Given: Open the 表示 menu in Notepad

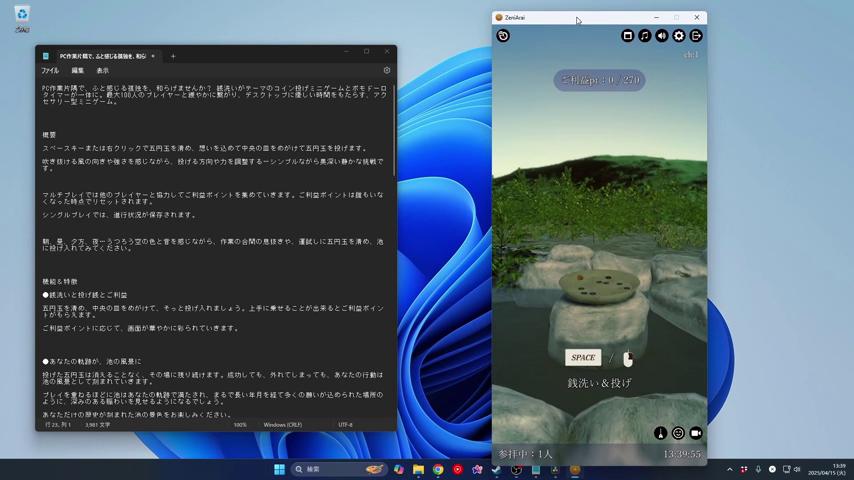Looking at the screenshot, I should pyautogui.click(x=102, y=71).
